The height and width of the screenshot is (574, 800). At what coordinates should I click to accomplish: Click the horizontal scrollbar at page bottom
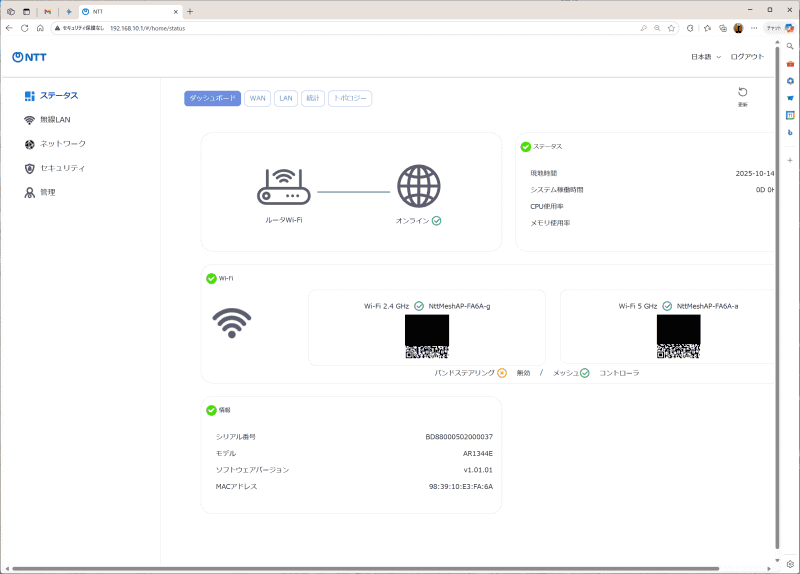pos(366,568)
